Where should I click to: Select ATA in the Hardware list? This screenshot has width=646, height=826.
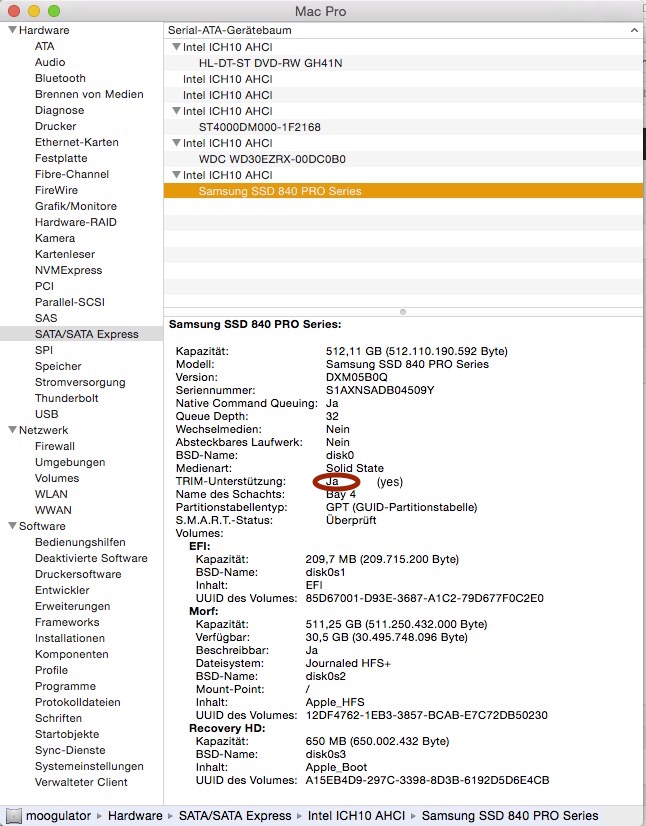point(45,46)
